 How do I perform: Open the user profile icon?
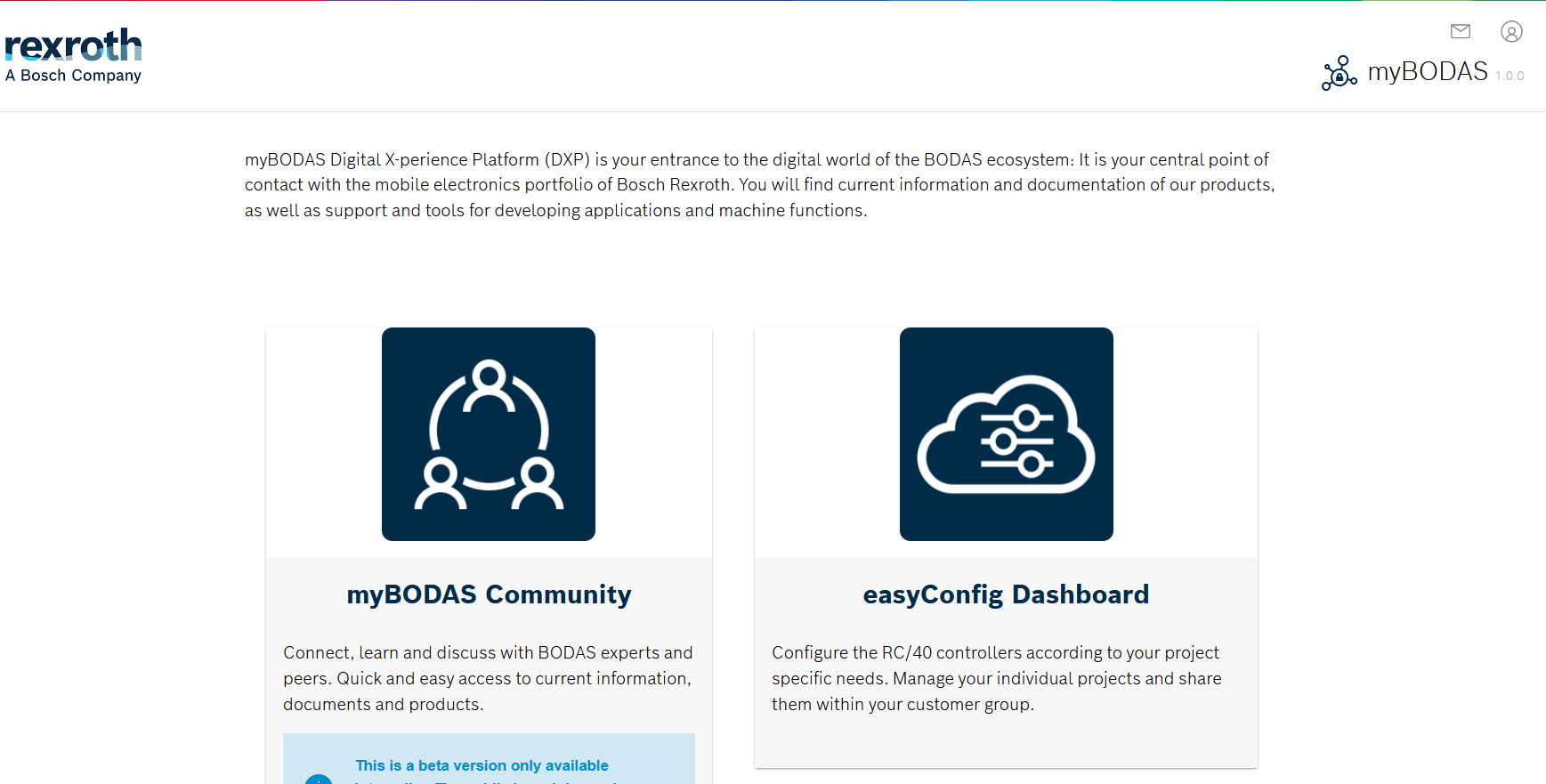1511,32
